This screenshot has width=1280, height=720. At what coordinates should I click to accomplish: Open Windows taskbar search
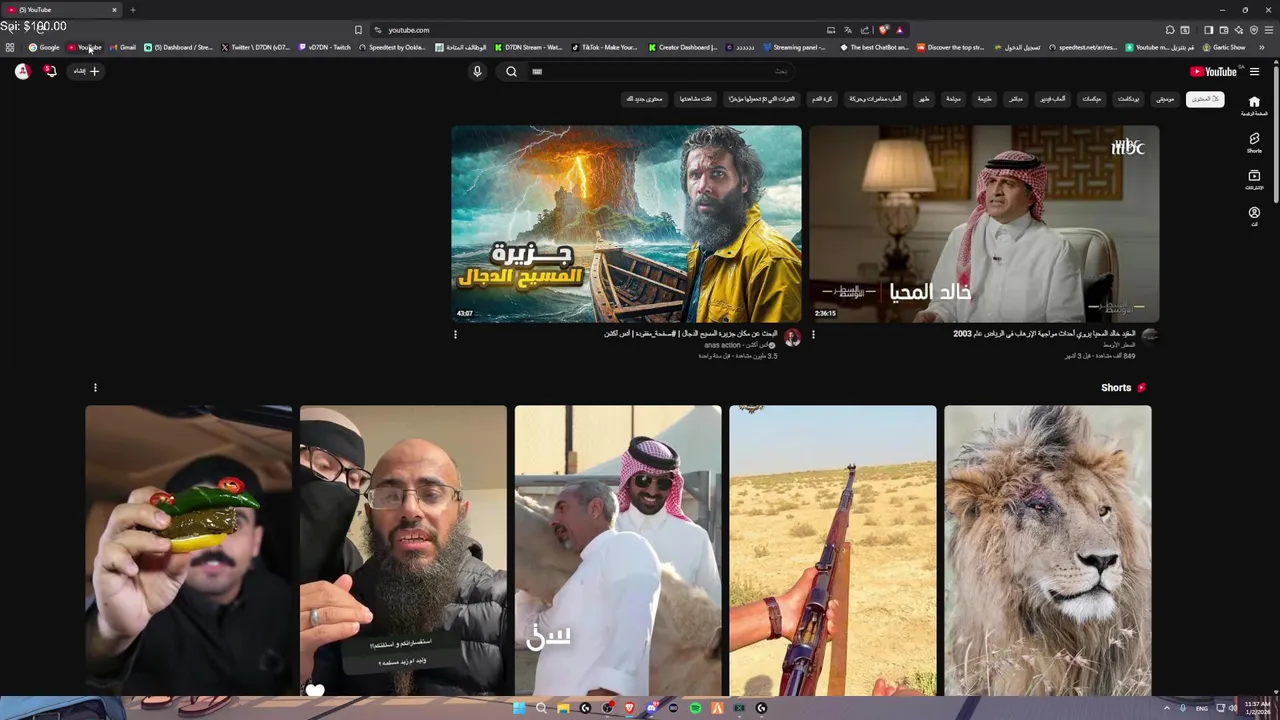click(x=541, y=708)
